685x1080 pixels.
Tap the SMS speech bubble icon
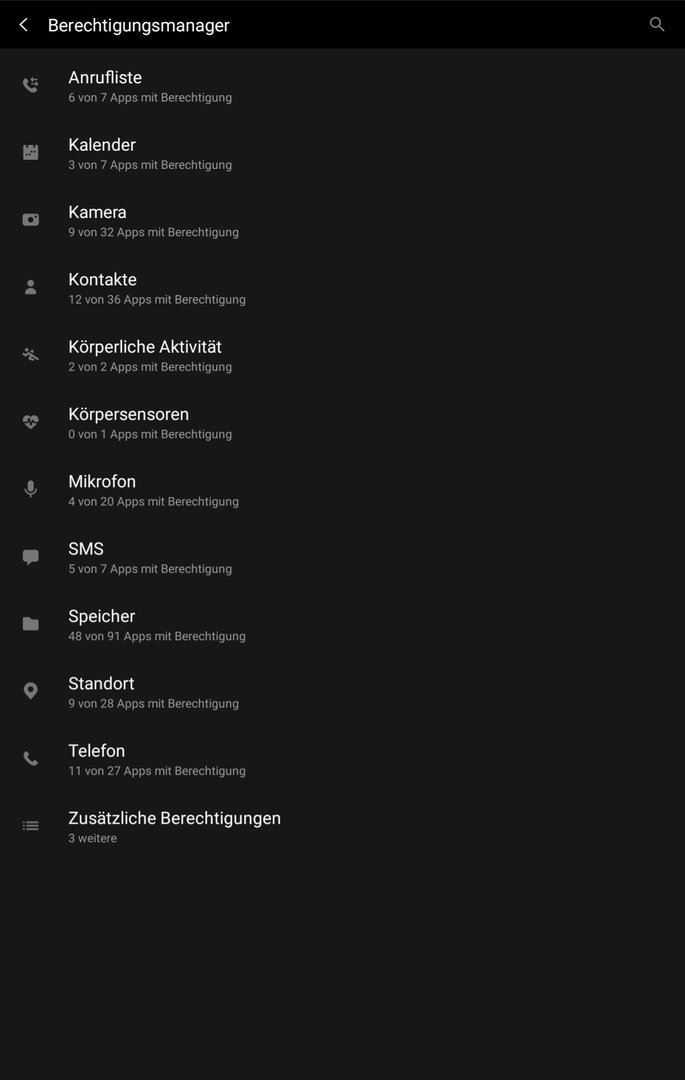tap(30, 557)
